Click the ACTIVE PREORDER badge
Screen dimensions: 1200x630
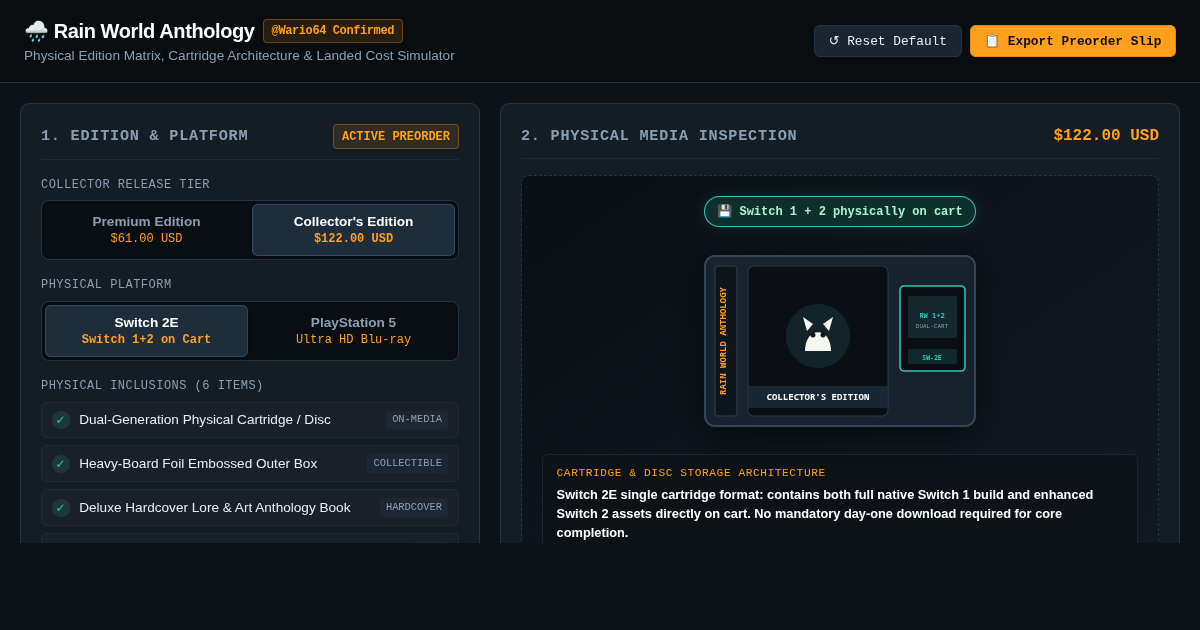[x=396, y=137]
